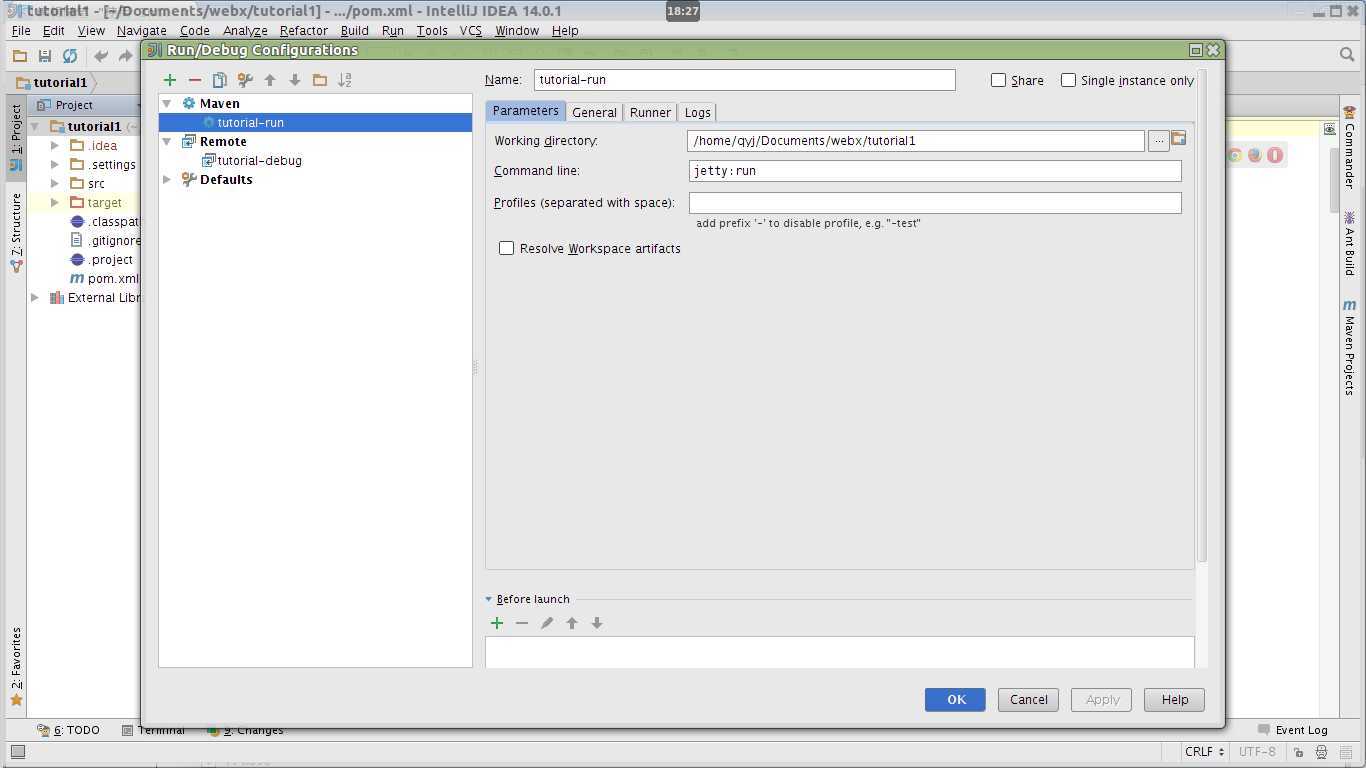Open the Logs tab

coord(697,112)
